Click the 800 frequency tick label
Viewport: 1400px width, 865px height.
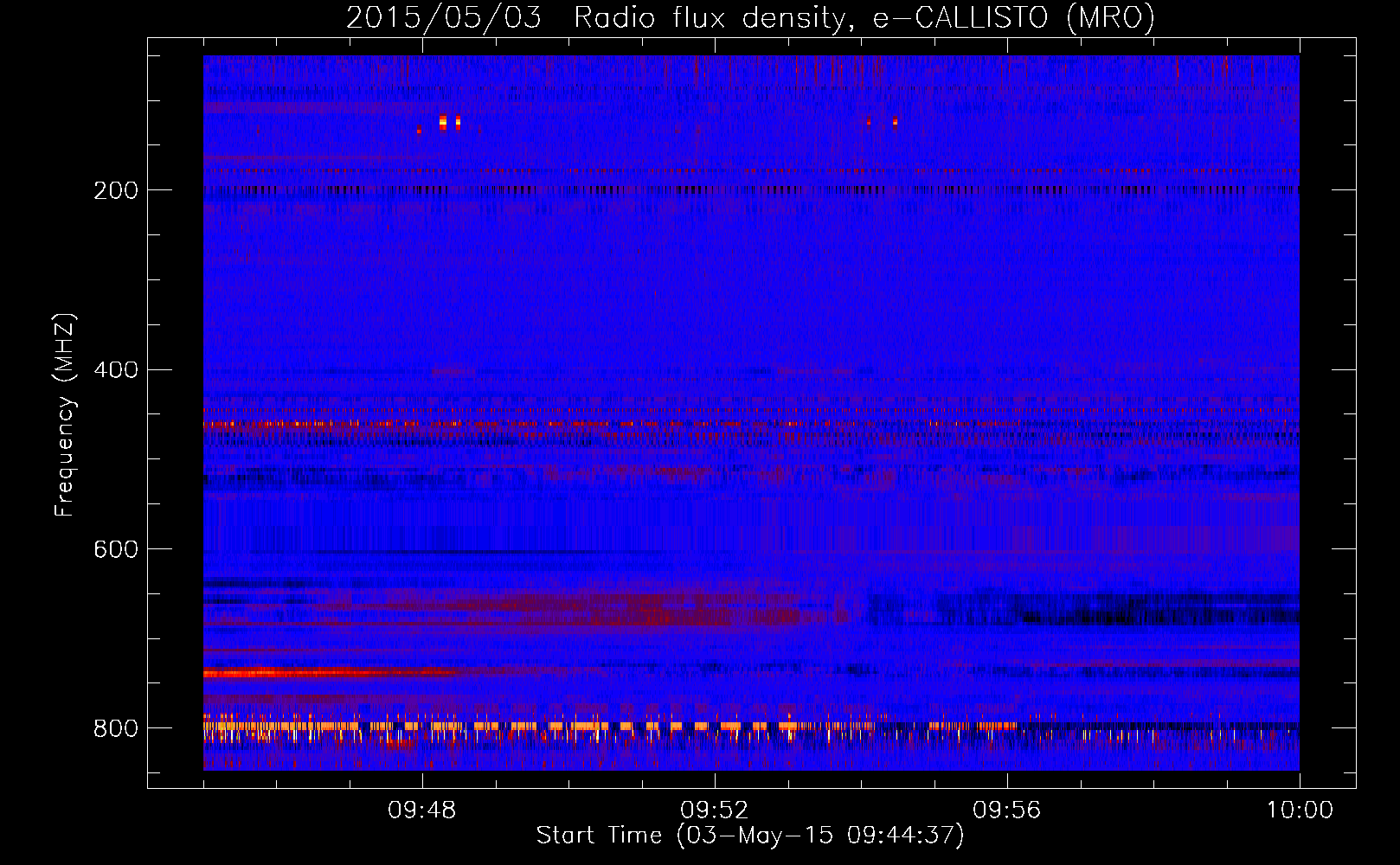(115, 729)
